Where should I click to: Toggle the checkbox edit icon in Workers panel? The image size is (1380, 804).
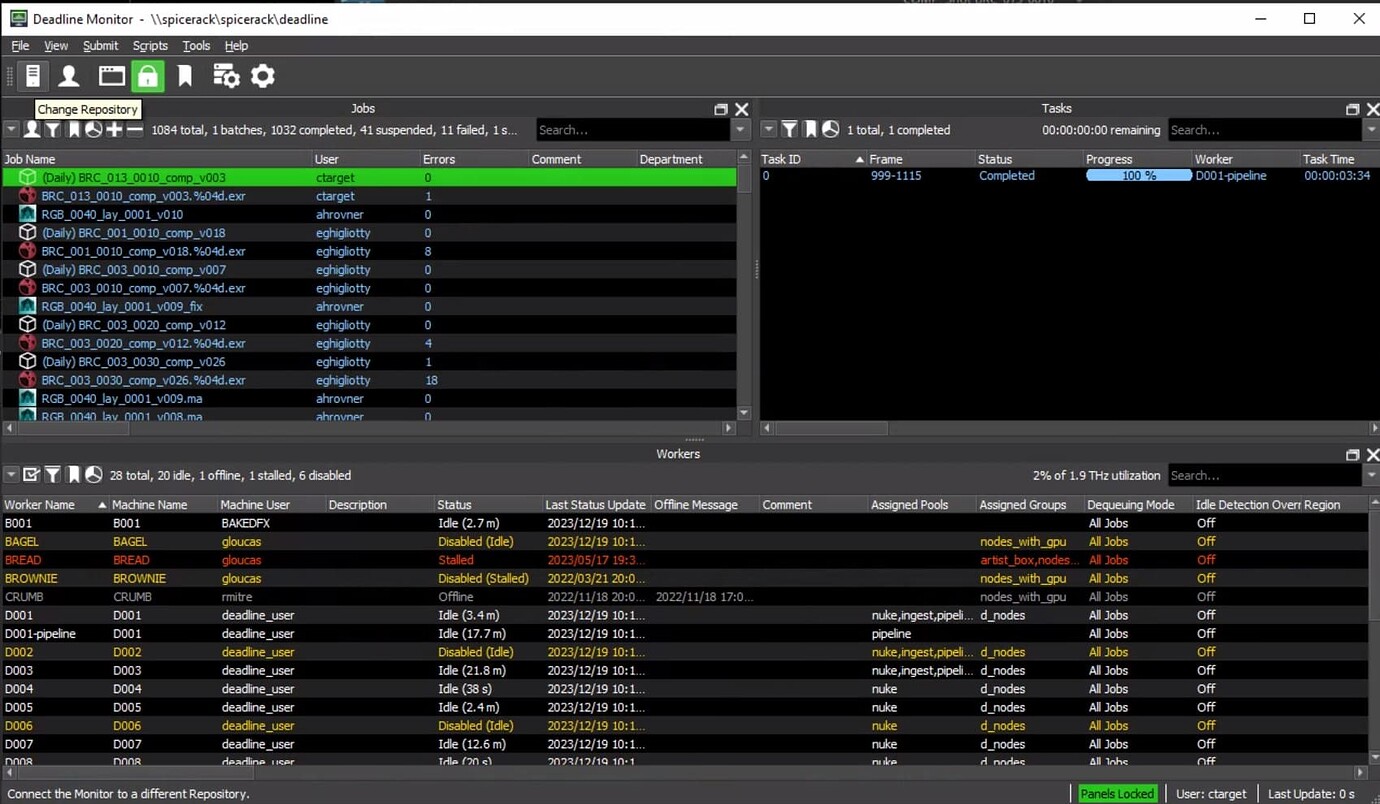(x=32, y=475)
